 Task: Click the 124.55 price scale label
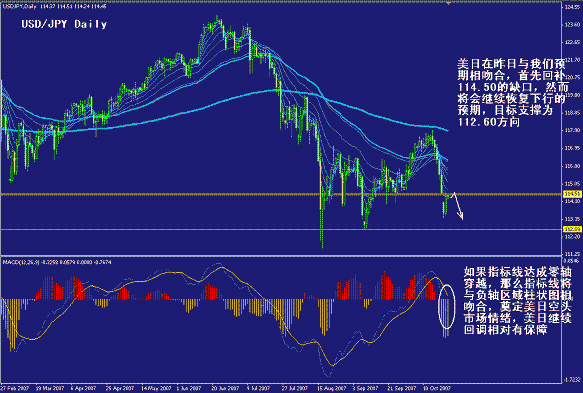[x=573, y=7]
